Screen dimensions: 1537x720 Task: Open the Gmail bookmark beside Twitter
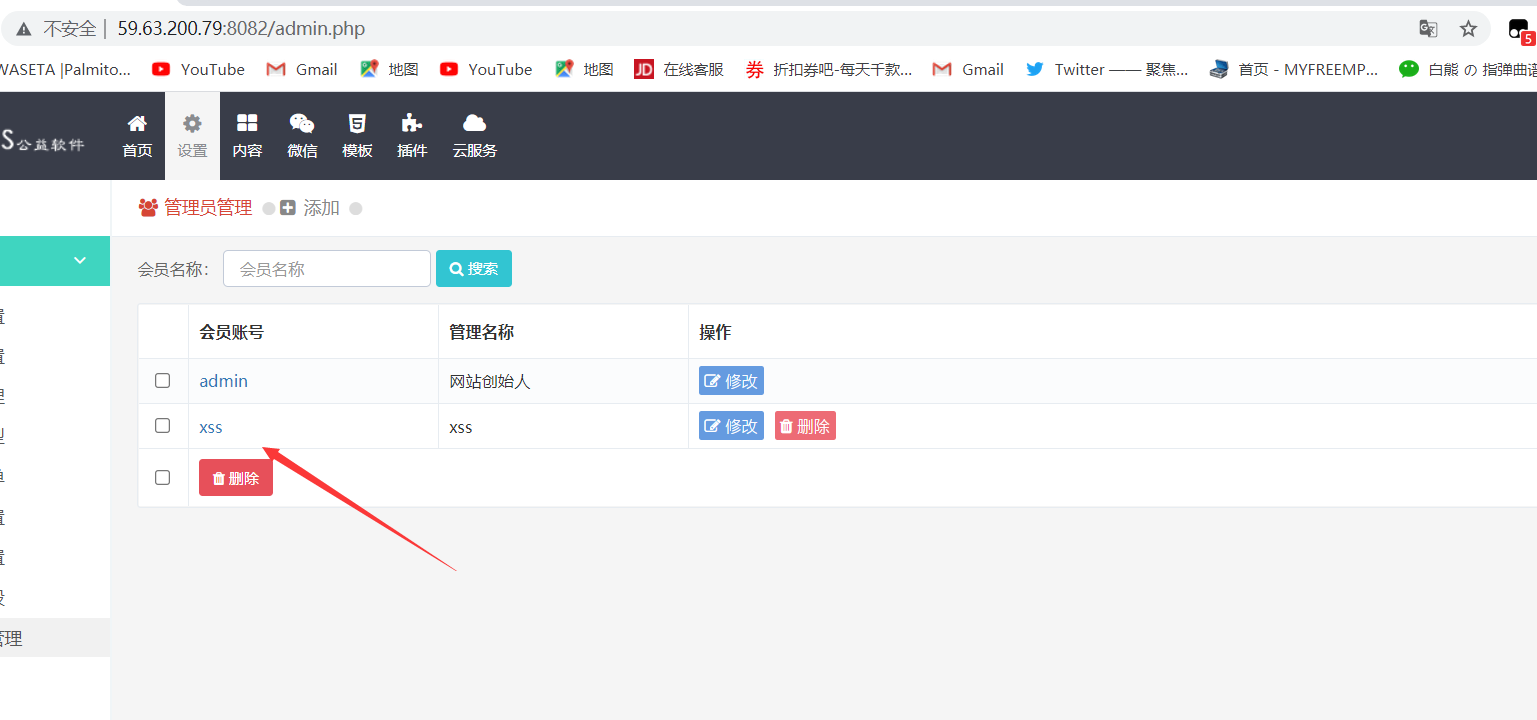click(968, 69)
